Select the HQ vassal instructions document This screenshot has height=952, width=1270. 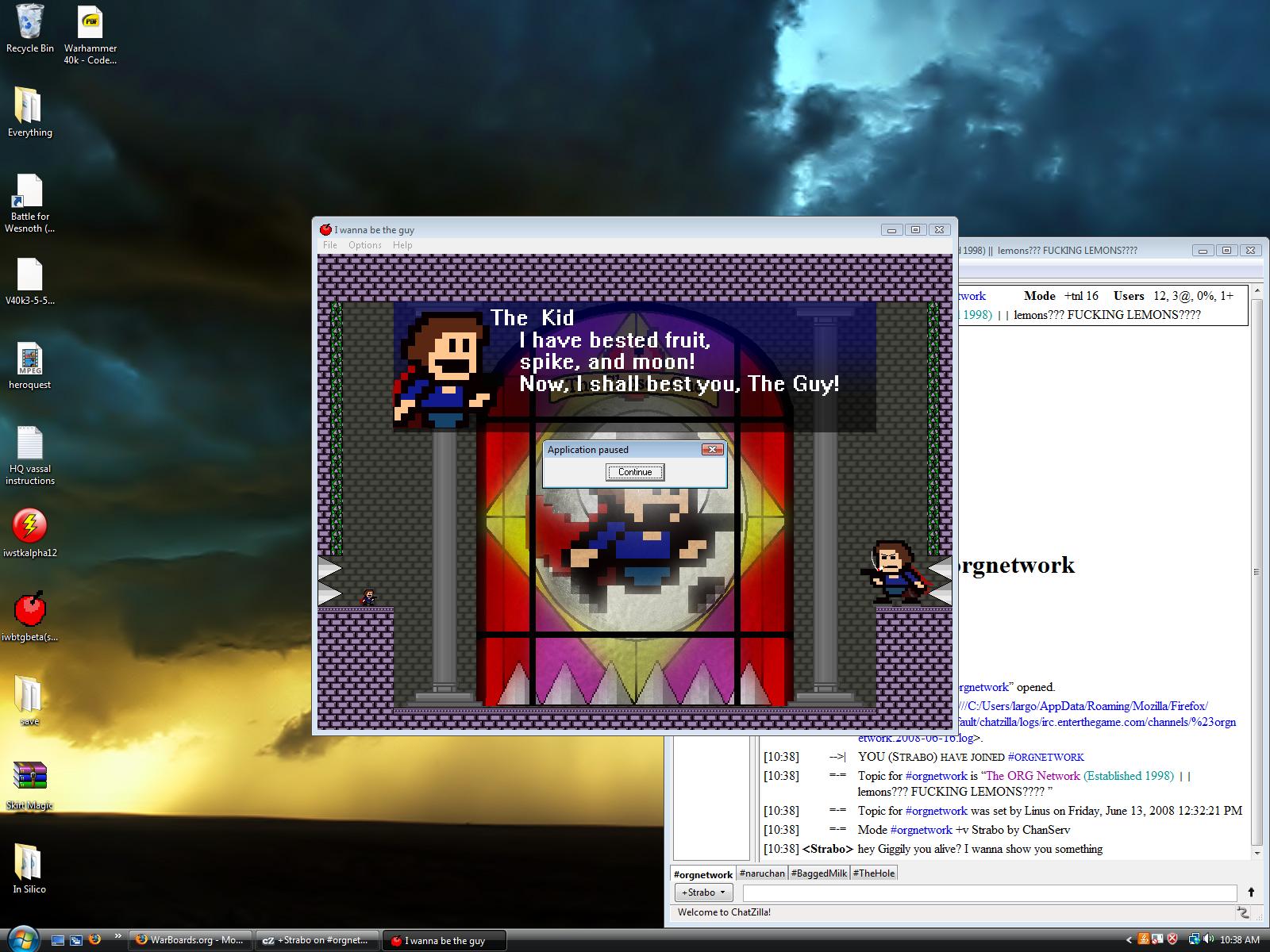click(x=29, y=456)
